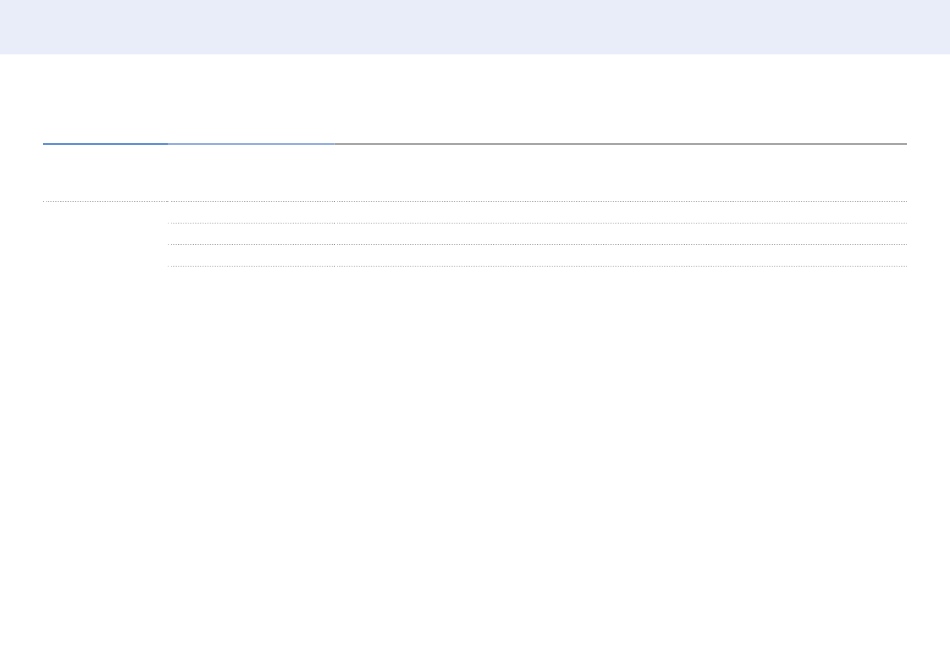Screen dimensions: 950x672
Task: Click the first column header cell
Action: coord(105,173)
